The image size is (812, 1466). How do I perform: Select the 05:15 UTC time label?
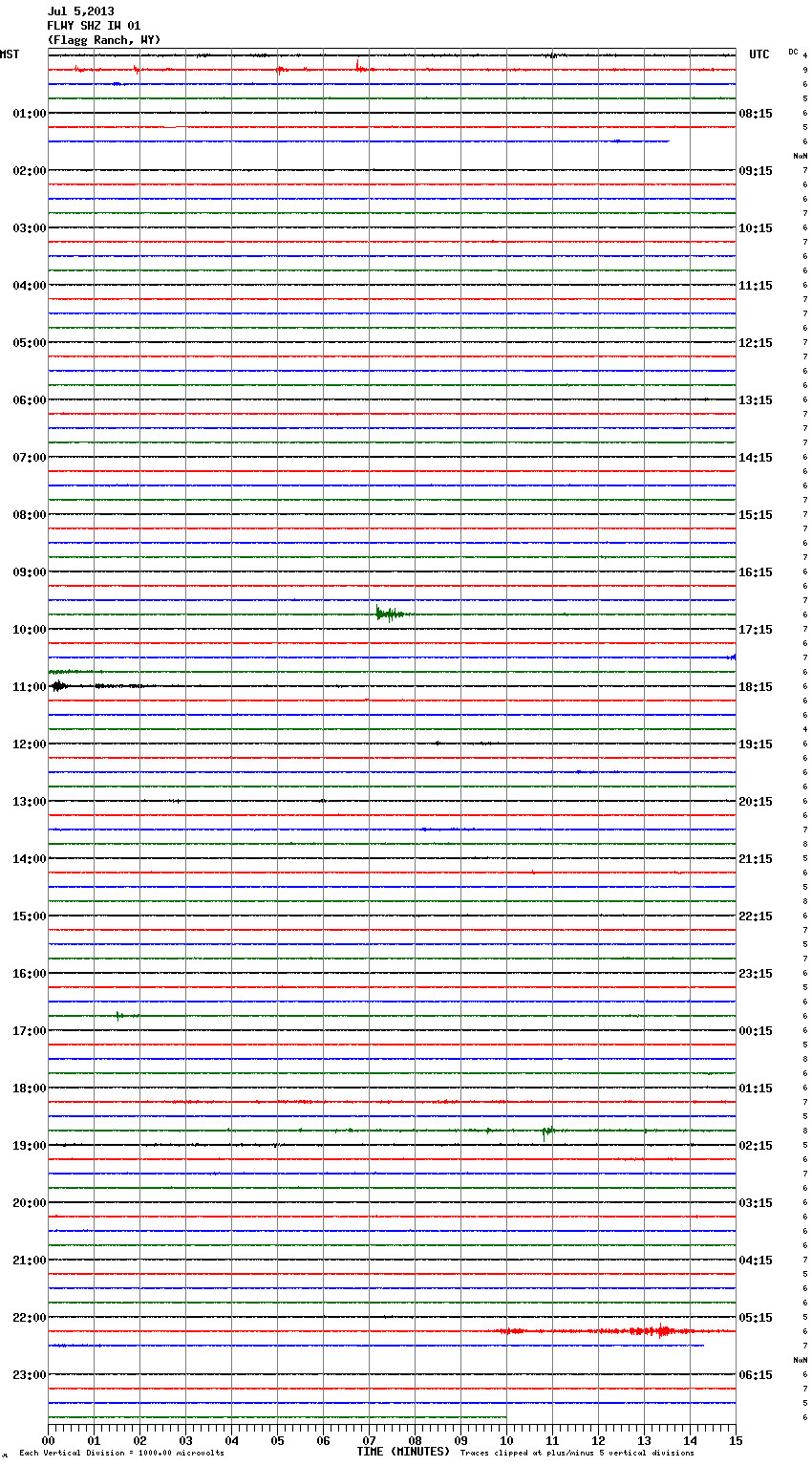(755, 1318)
